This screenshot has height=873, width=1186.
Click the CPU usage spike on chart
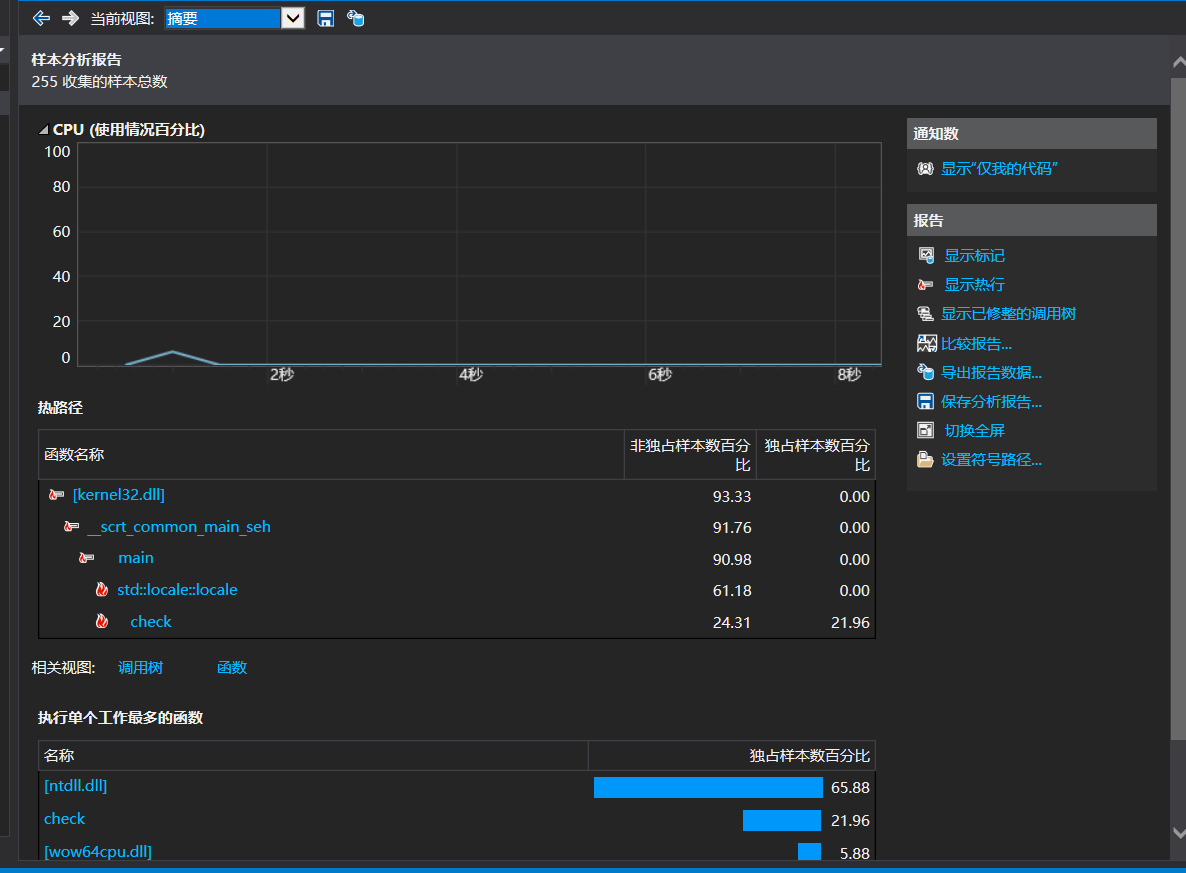[172, 354]
